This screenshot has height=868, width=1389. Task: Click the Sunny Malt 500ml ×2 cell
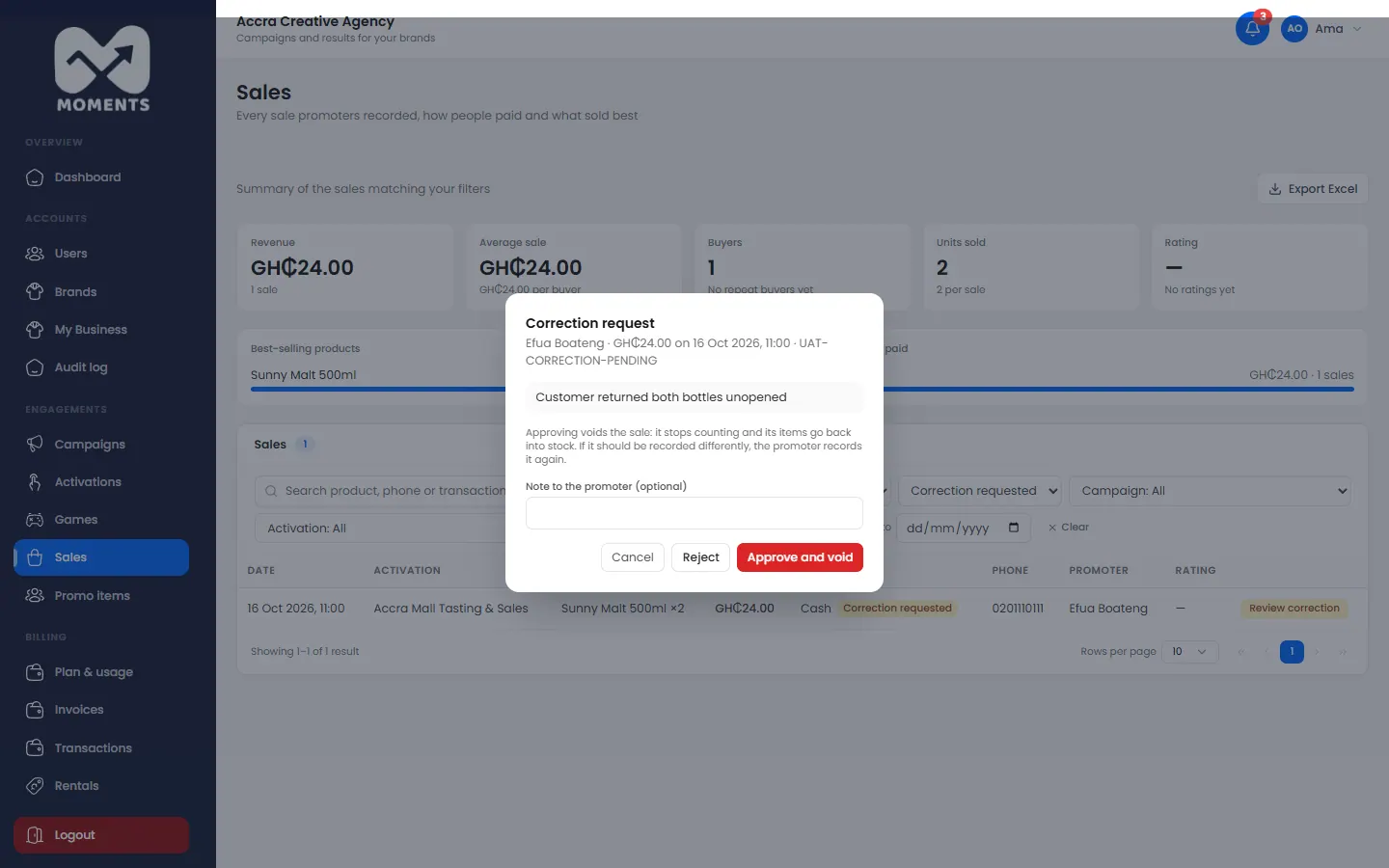tap(623, 609)
